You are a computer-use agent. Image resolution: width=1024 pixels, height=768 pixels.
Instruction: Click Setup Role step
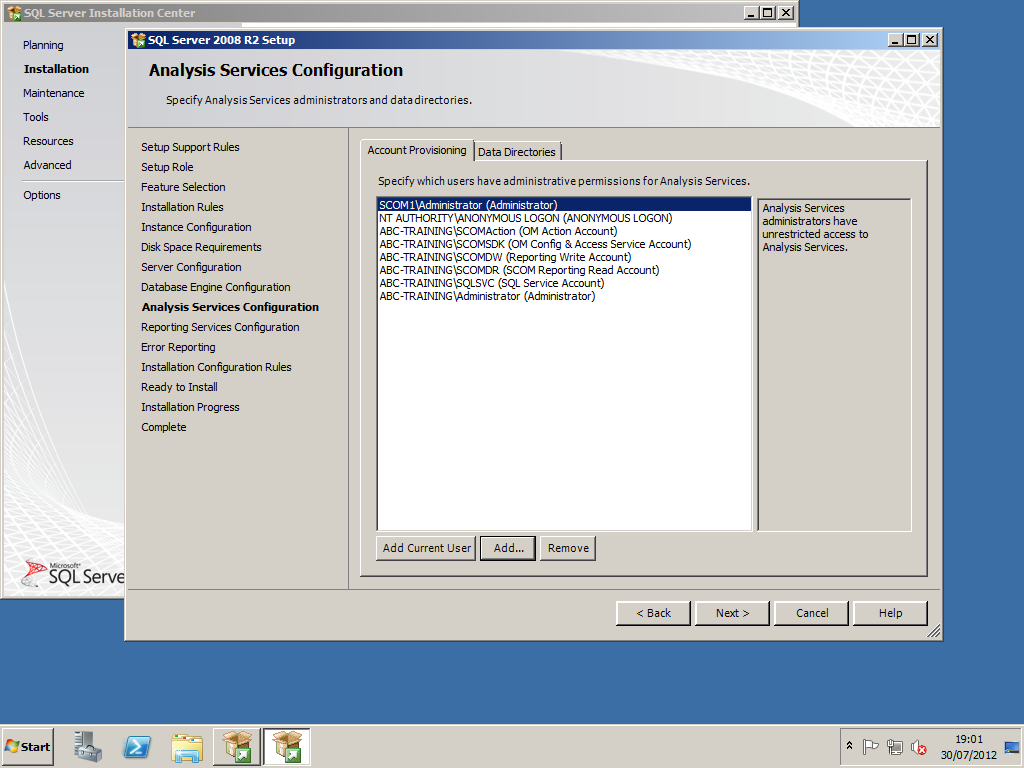coord(167,167)
